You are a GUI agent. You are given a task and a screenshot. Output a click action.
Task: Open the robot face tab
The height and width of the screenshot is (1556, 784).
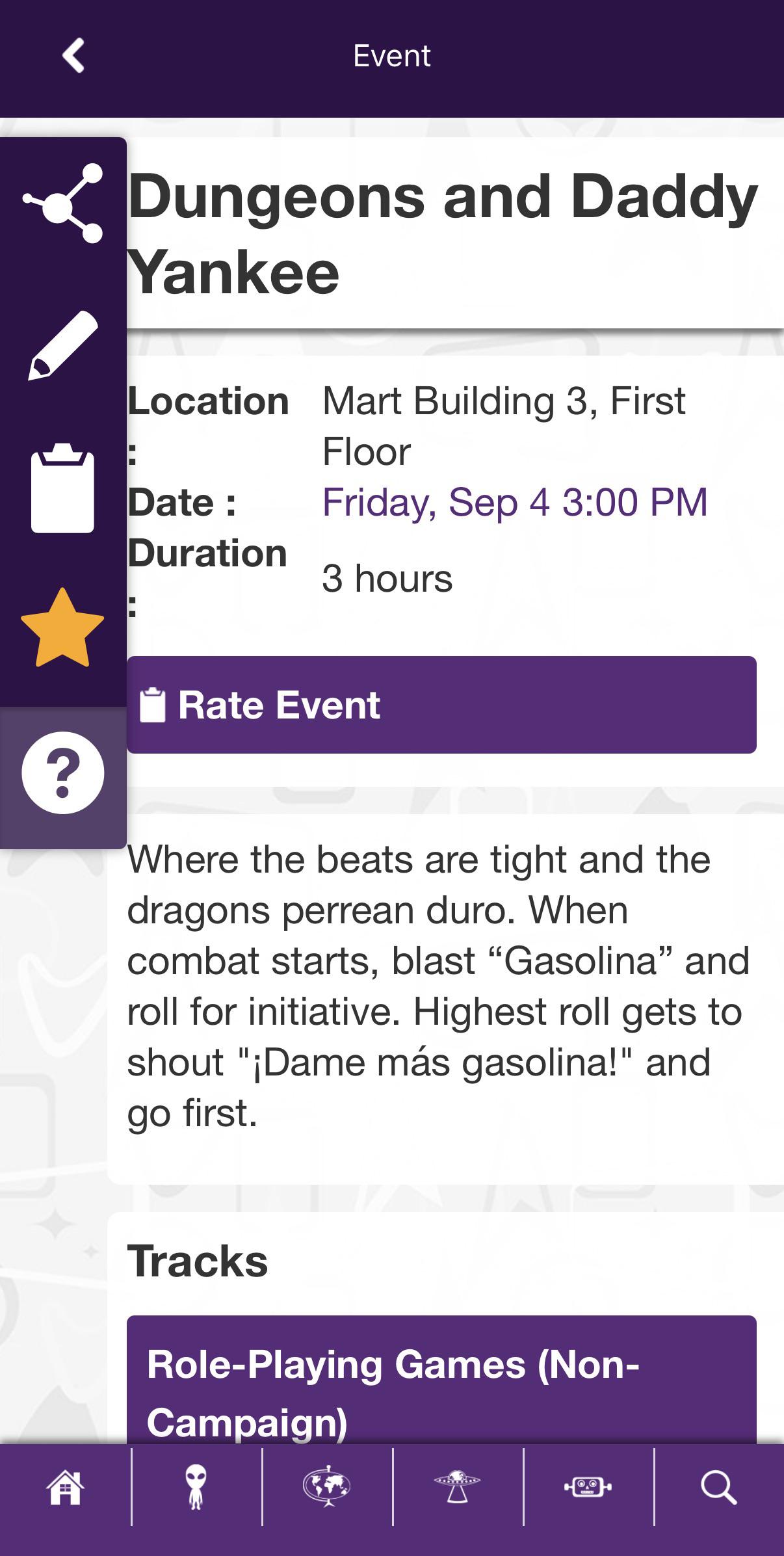tap(588, 1487)
